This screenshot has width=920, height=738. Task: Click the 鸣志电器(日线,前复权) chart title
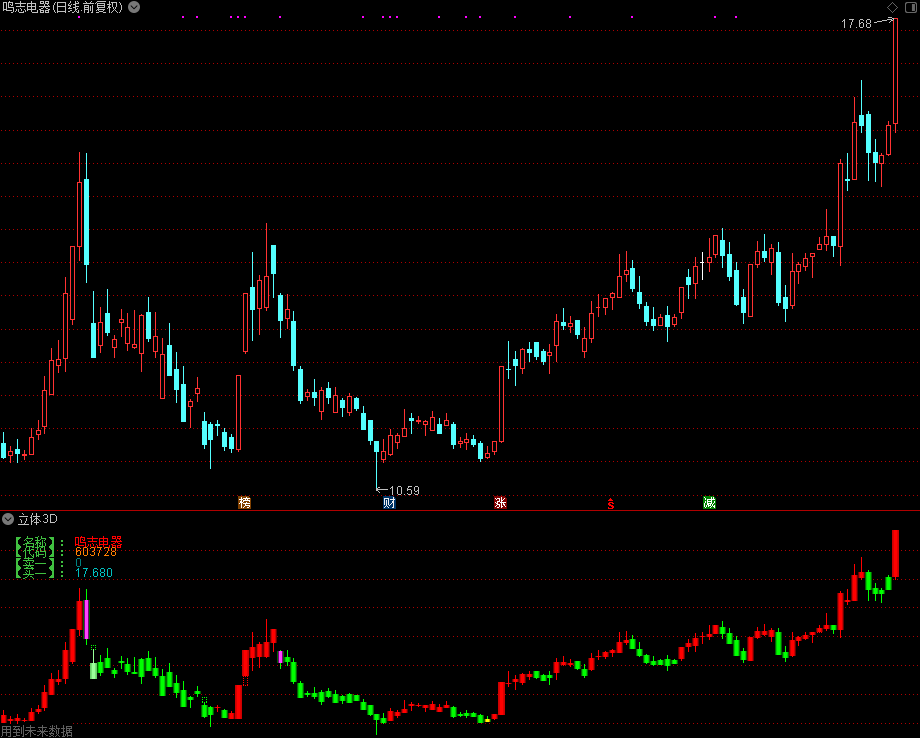(x=63, y=7)
